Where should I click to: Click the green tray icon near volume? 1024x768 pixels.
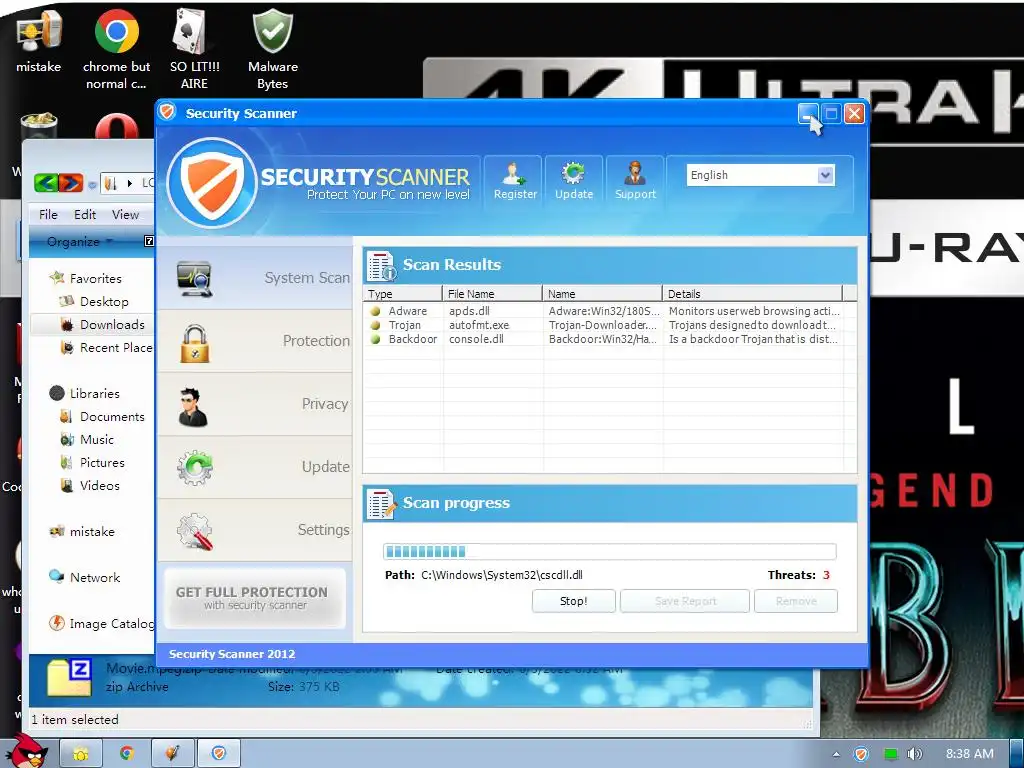[x=890, y=754]
